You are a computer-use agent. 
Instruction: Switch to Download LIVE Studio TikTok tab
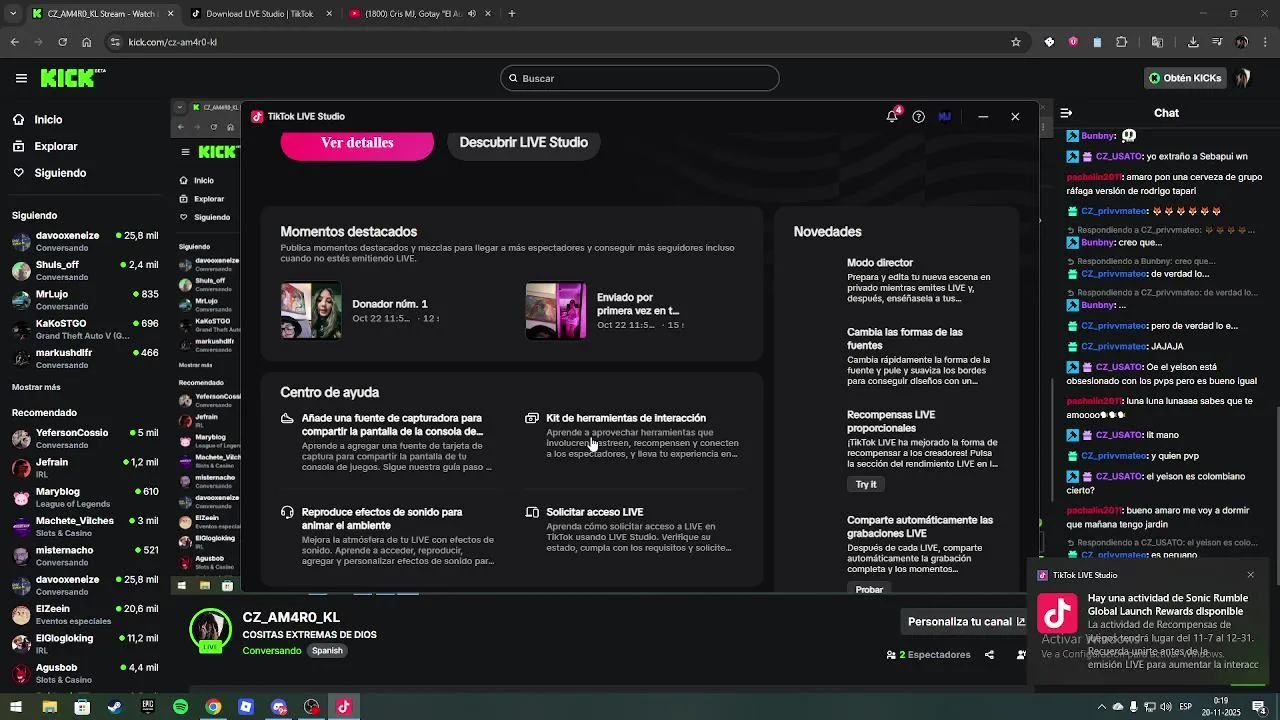pos(258,14)
